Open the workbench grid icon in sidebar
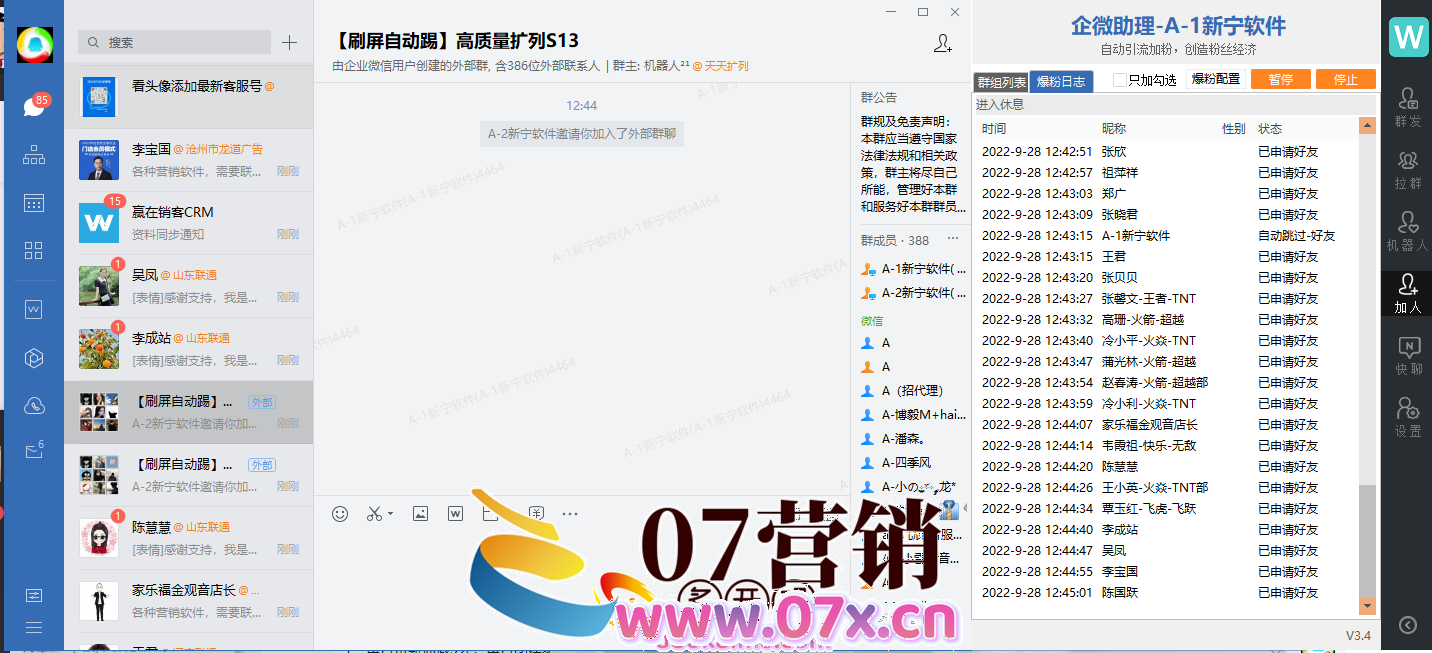This screenshot has width=1432, height=653. click(34, 250)
